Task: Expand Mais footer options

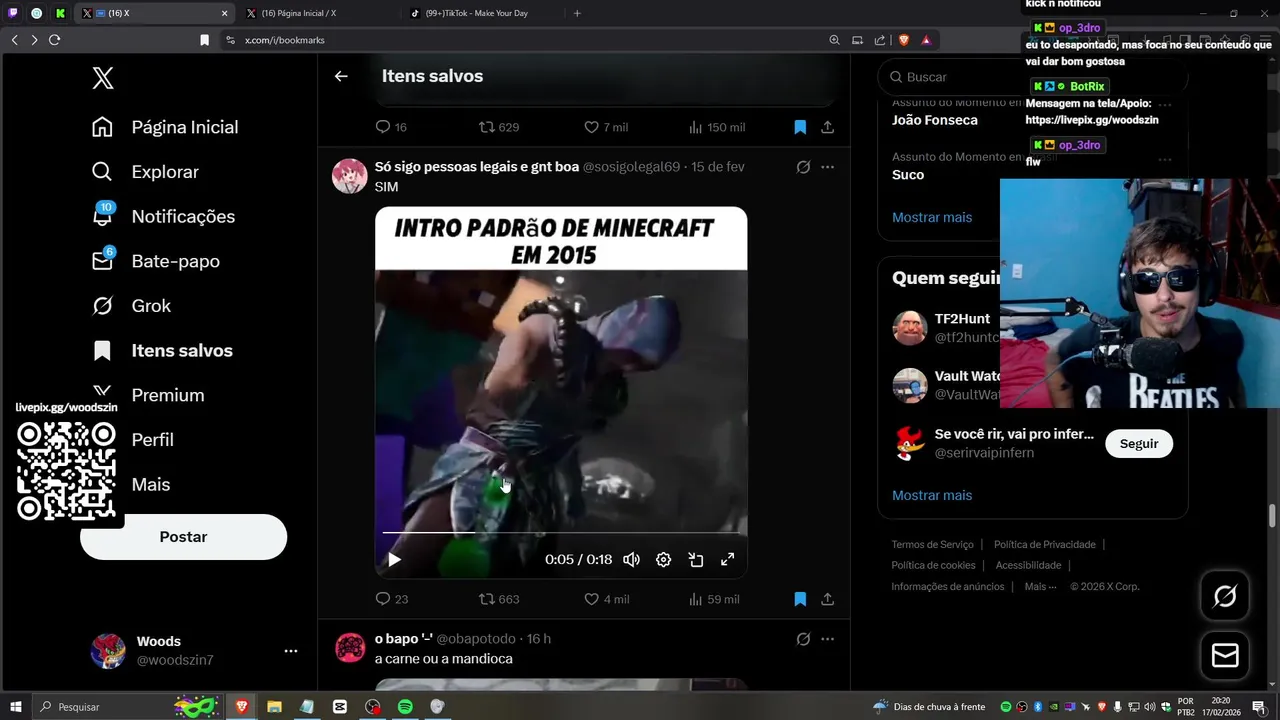Action: [1040, 587]
